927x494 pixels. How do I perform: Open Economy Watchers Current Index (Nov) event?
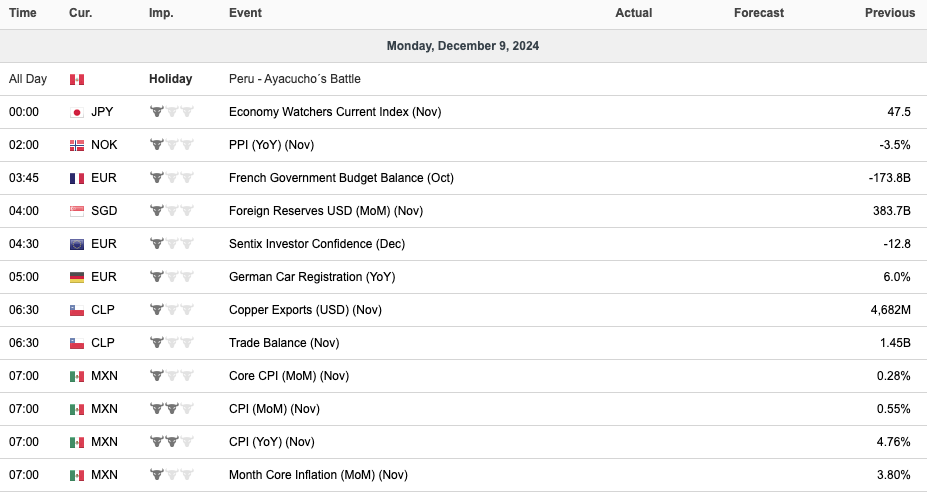[x=334, y=112]
